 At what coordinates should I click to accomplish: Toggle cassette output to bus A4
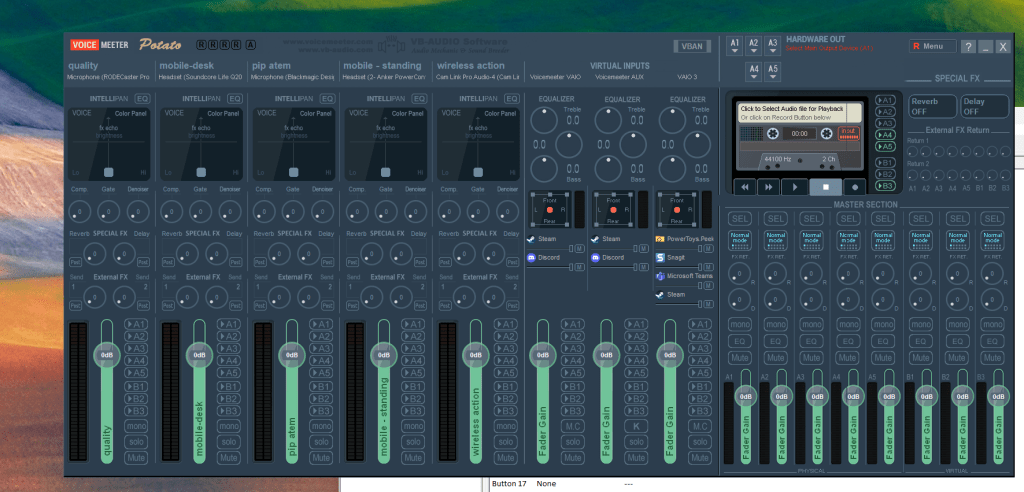tap(885, 135)
